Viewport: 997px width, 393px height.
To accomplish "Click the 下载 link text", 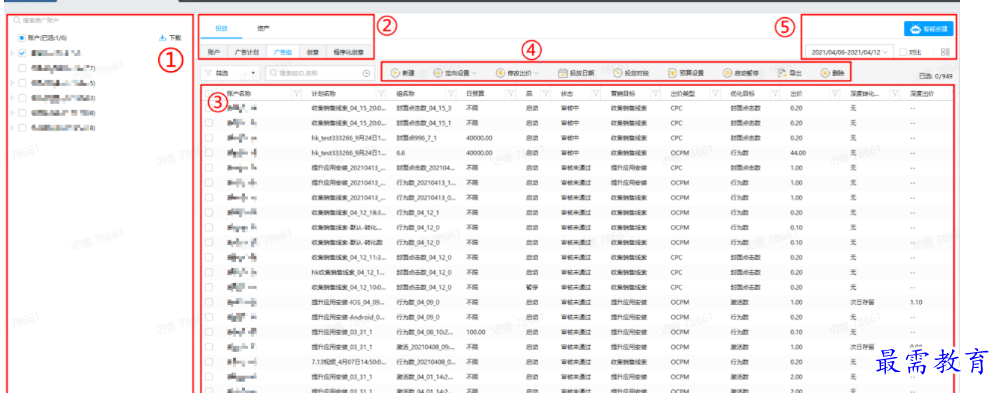I will 175,38.
